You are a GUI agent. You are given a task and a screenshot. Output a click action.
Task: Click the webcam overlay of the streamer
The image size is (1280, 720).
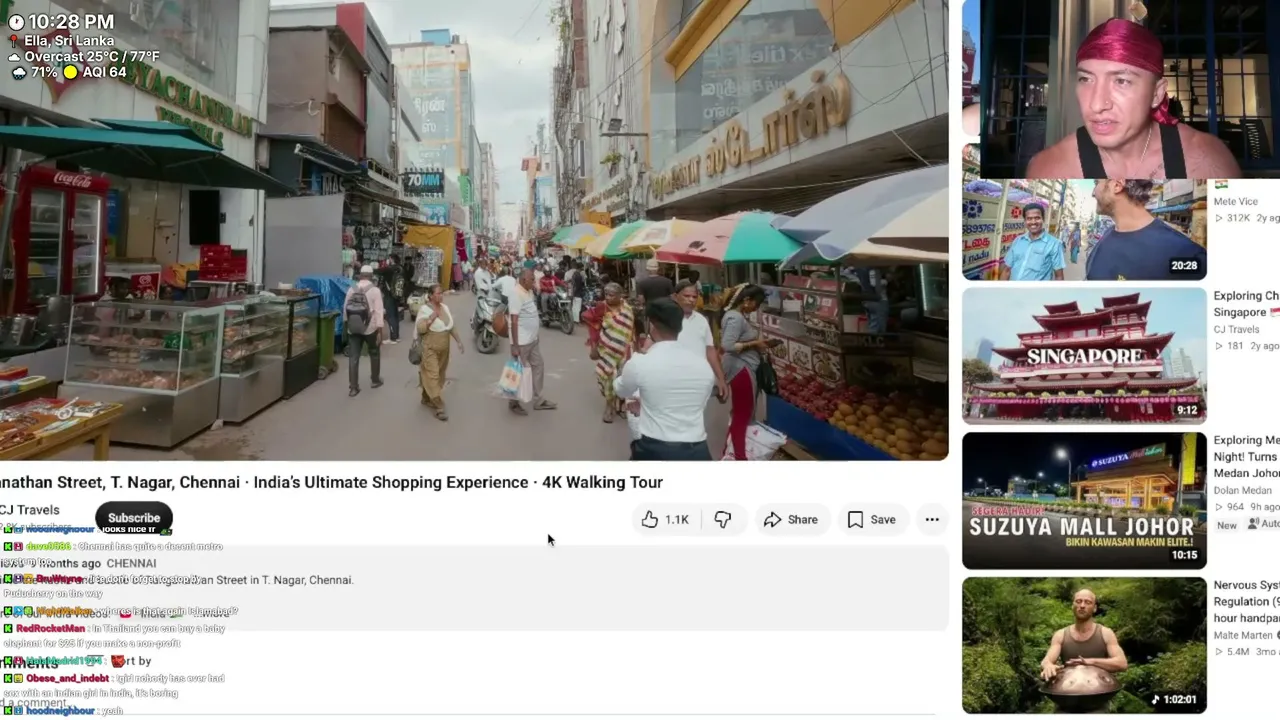coord(1130,89)
